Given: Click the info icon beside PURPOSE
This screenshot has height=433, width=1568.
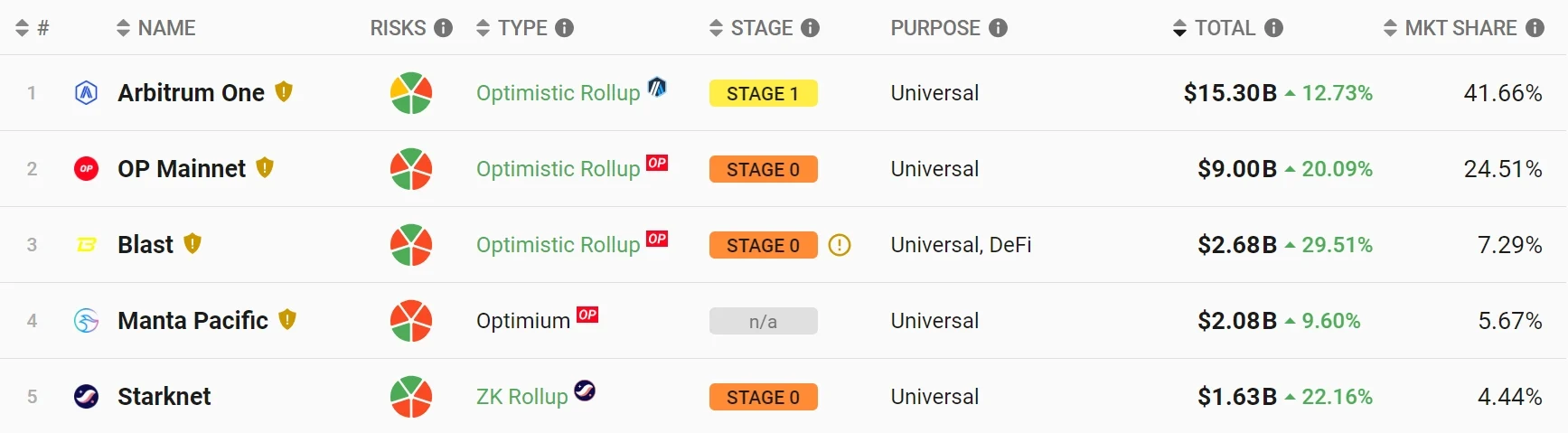Looking at the screenshot, I should [998, 28].
